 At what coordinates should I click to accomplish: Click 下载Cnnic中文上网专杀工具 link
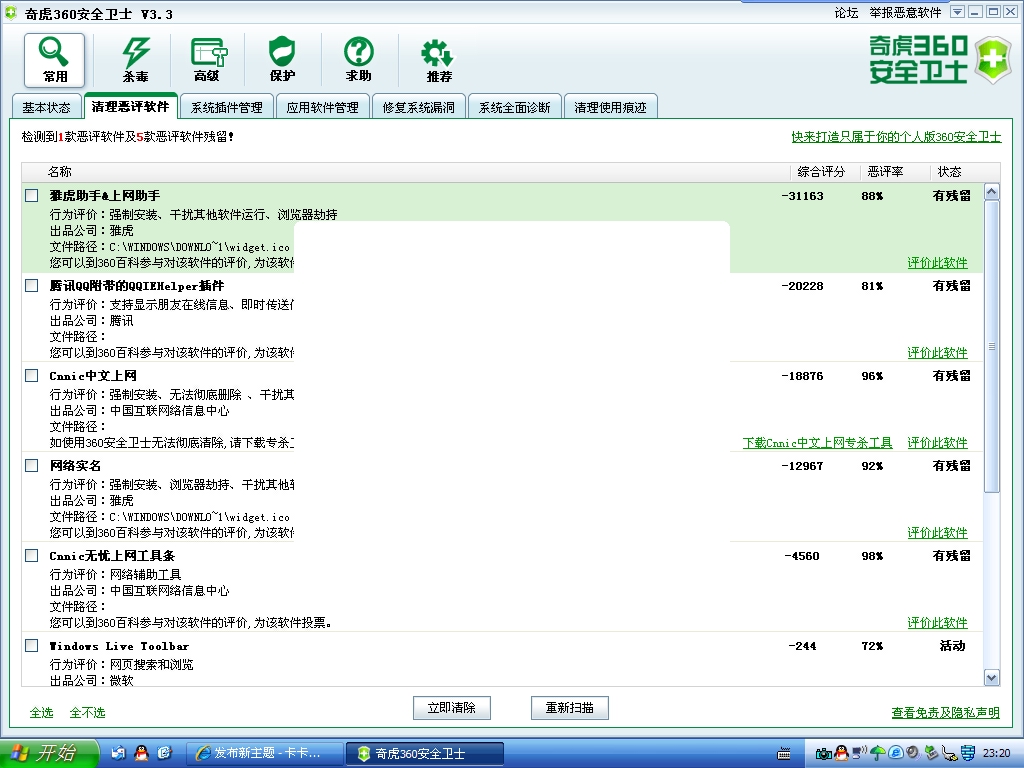(x=818, y=443)
